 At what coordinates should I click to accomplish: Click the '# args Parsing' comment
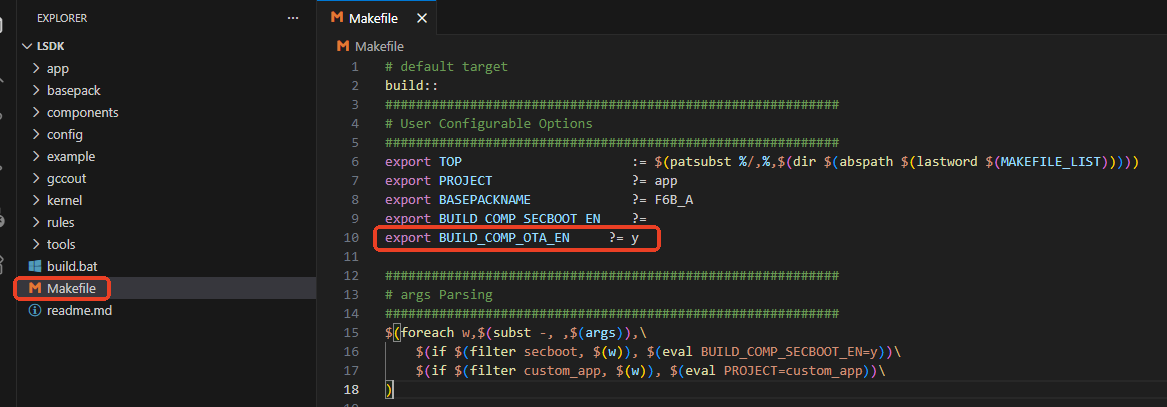[x=439, y=294]
